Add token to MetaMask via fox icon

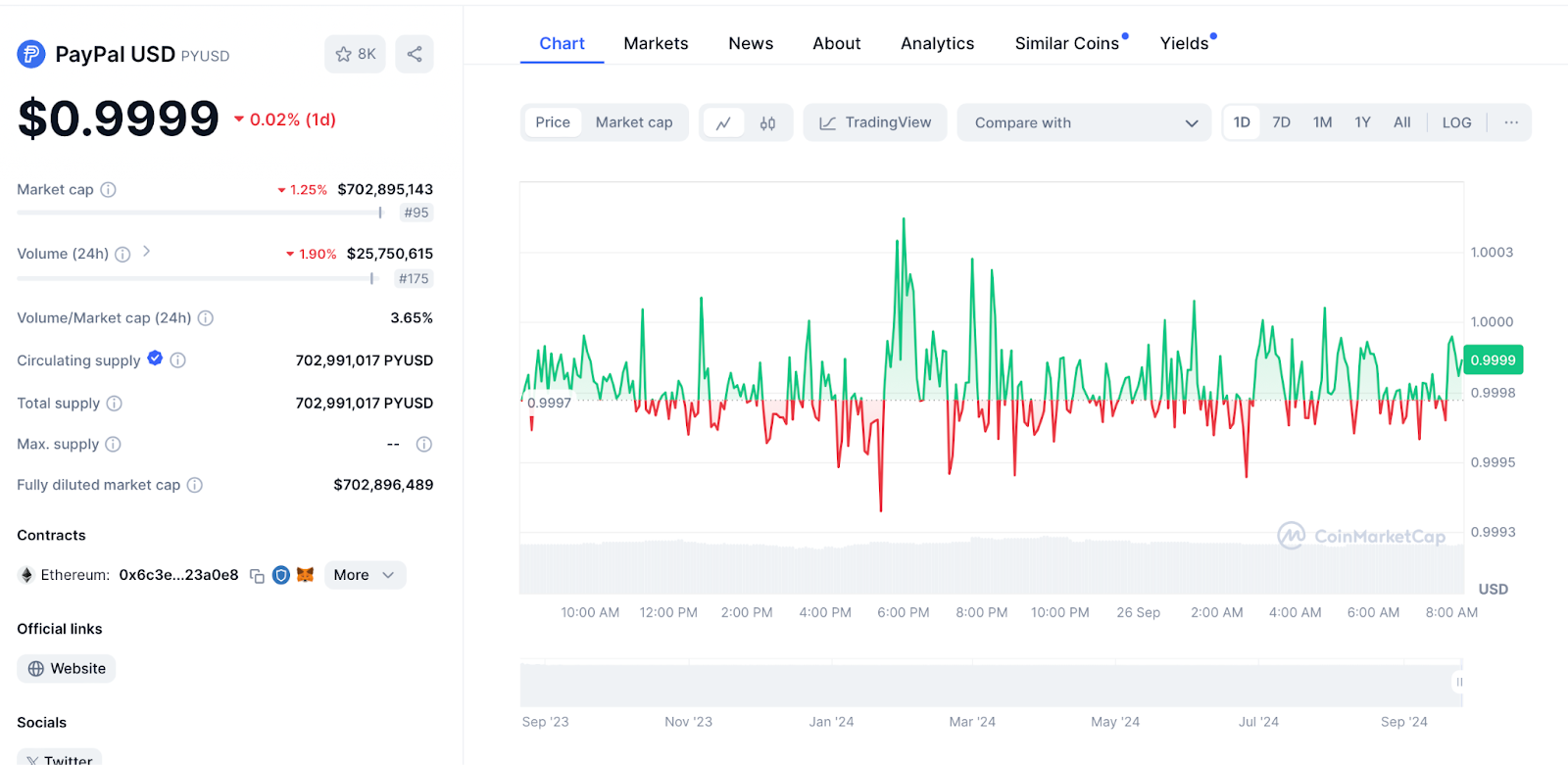pos(306,575)
